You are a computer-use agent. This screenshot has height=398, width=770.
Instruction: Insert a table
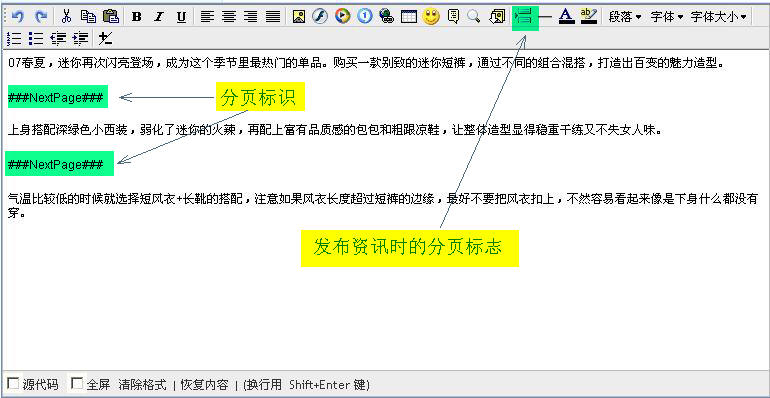pos(409,17)
